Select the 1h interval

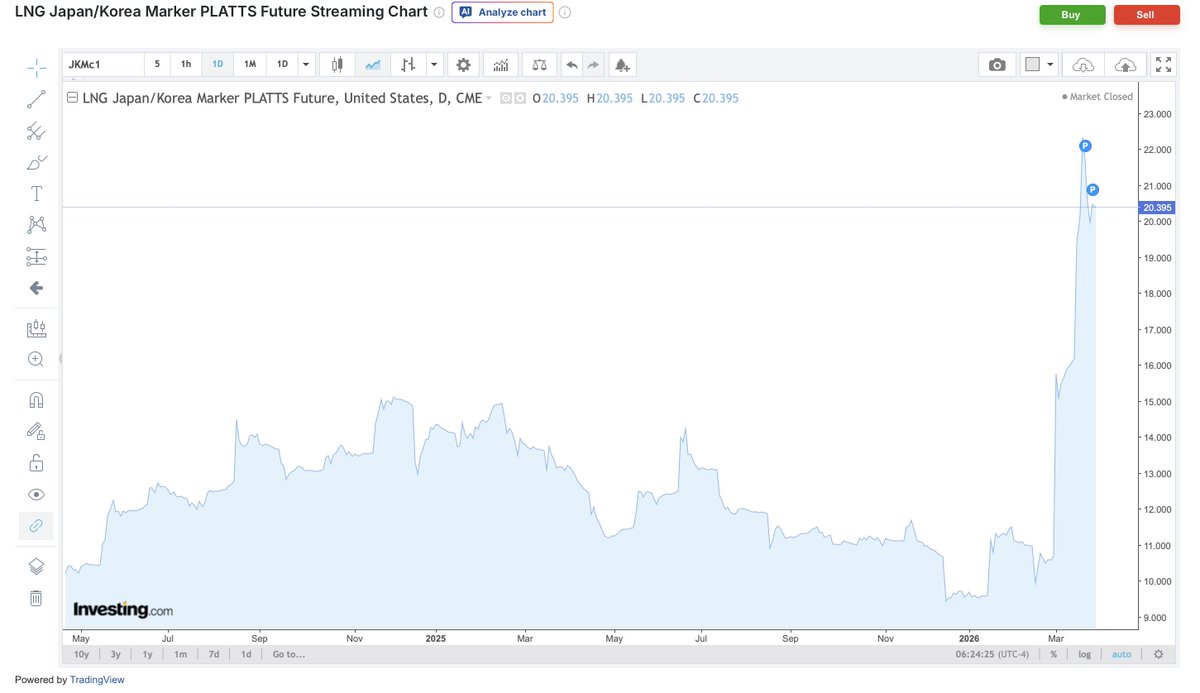[x=186, y=64]
